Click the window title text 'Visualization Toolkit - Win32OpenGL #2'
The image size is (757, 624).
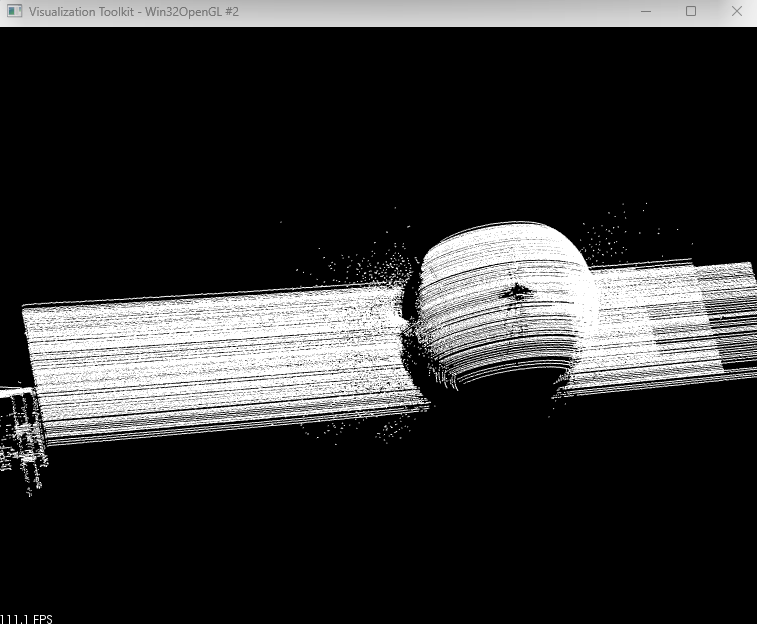pyautogui.click(x=133, y=11)
